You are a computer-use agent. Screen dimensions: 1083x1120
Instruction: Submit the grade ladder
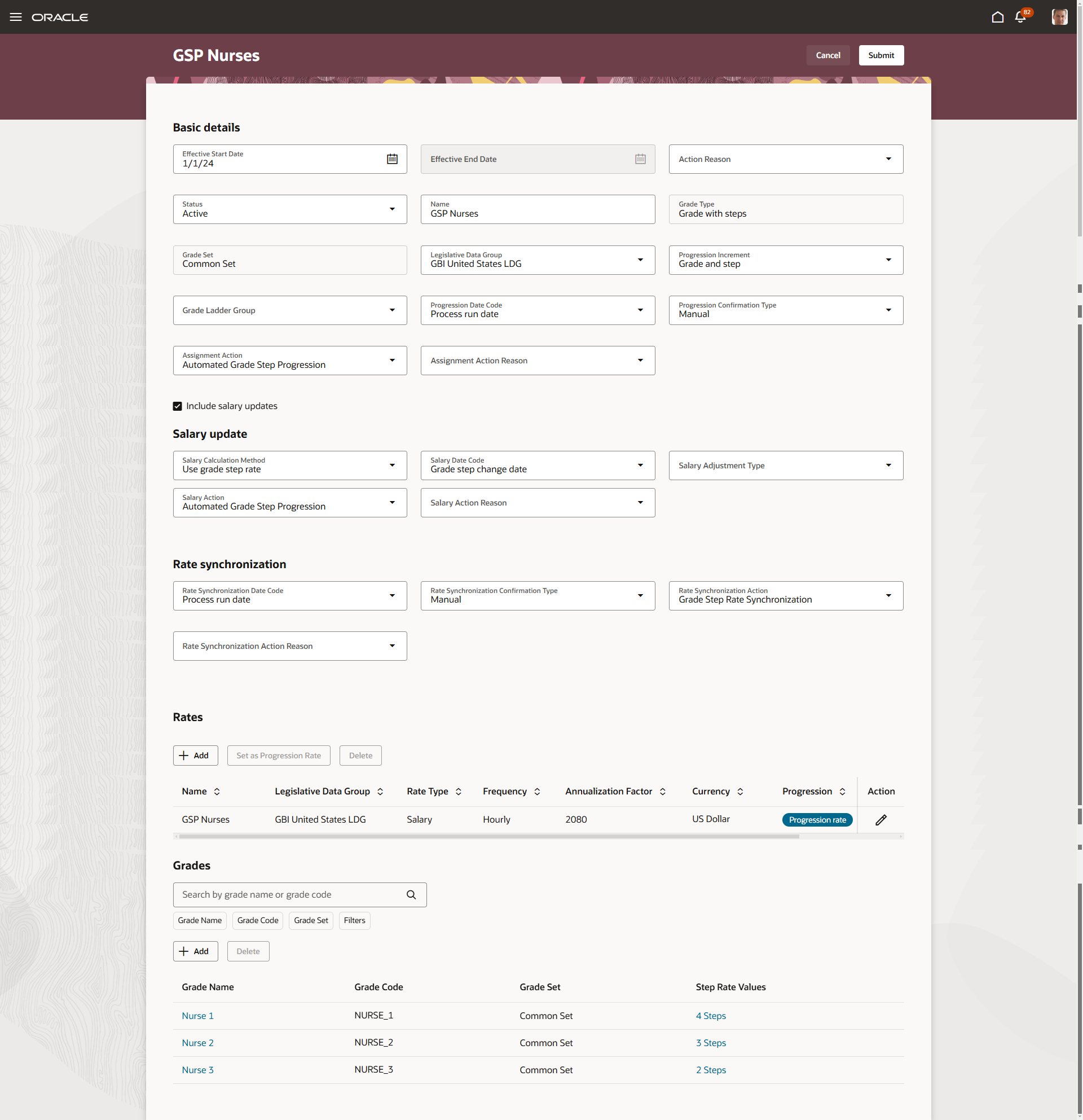click(881, 55)
